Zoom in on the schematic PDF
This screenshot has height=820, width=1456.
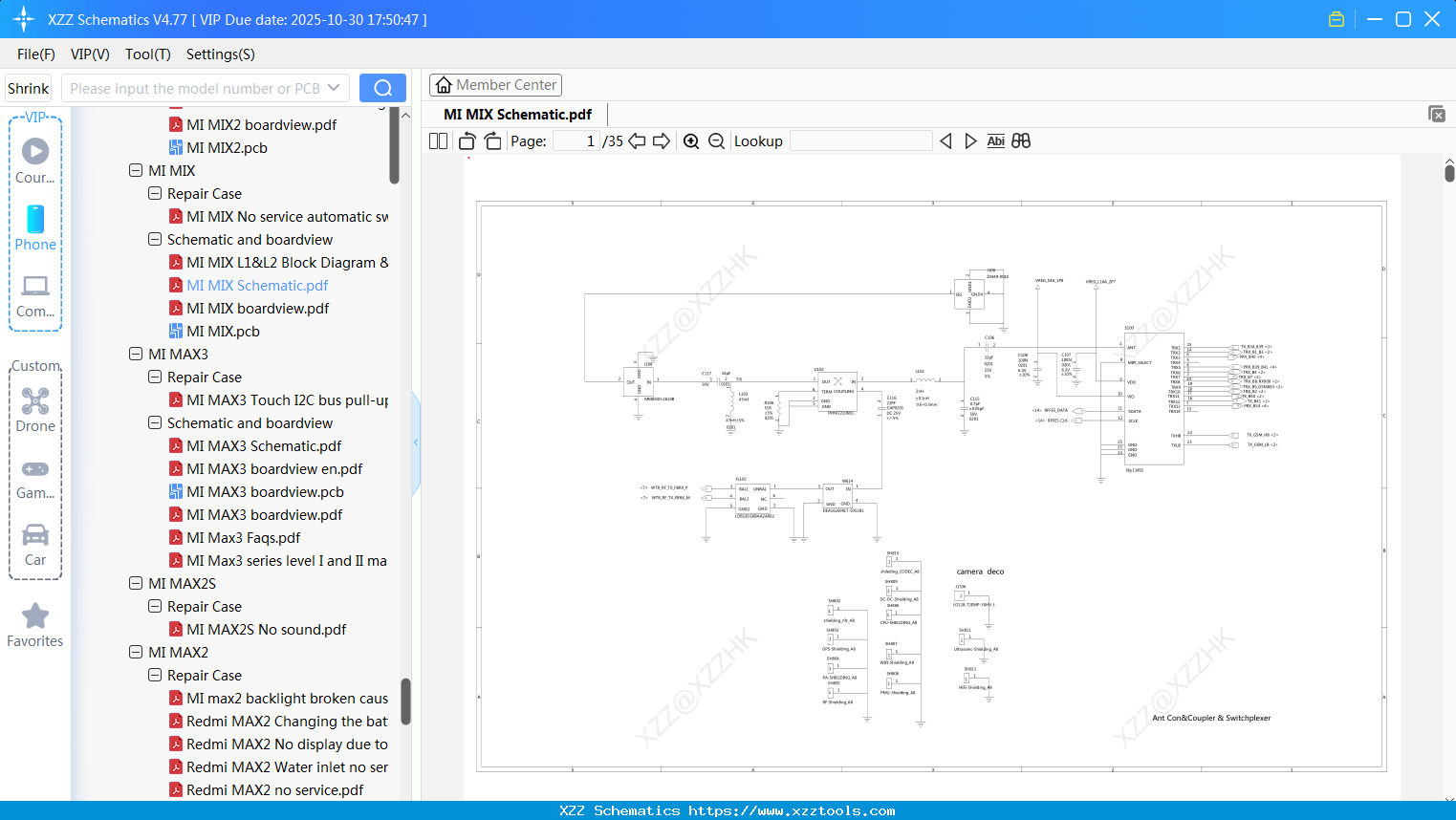(x=691, y=140)
